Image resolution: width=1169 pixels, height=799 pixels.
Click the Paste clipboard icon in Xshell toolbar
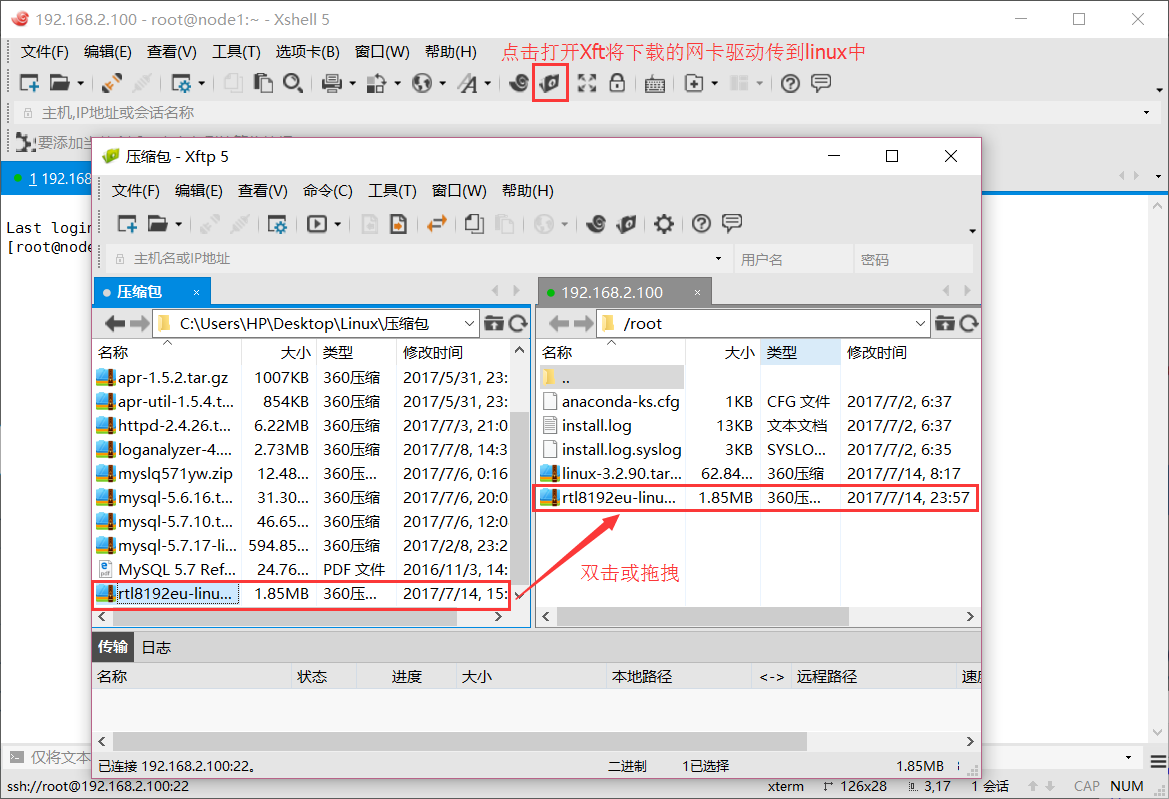click(x=263, y=83)
